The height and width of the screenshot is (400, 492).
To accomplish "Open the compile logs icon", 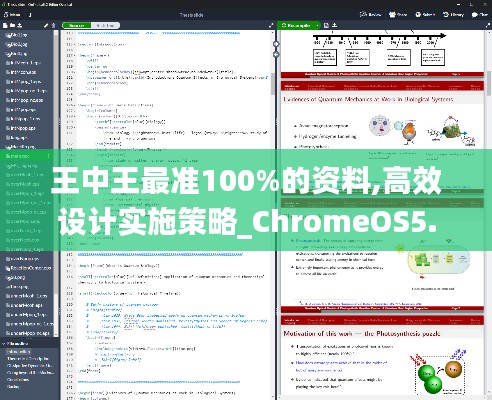I will 326,25.
